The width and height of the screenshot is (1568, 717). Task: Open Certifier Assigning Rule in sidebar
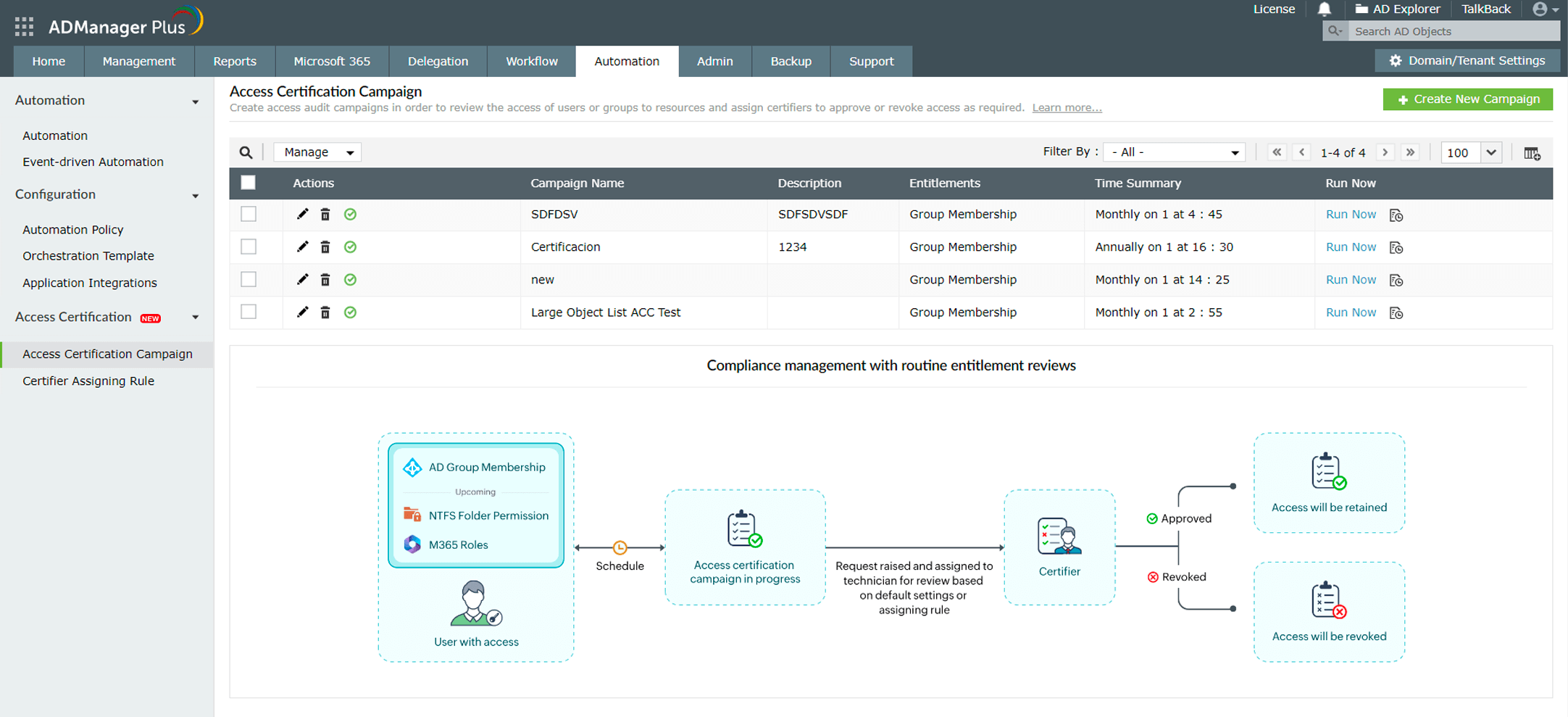pos(88,381)
